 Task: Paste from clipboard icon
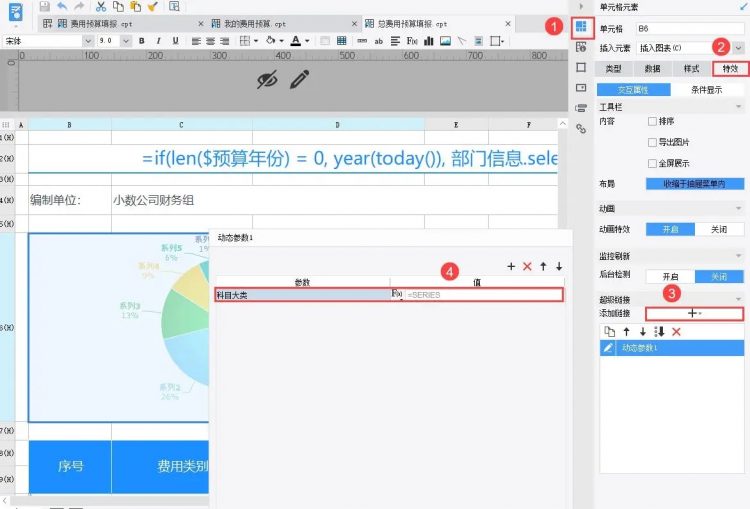click(136, 6)
